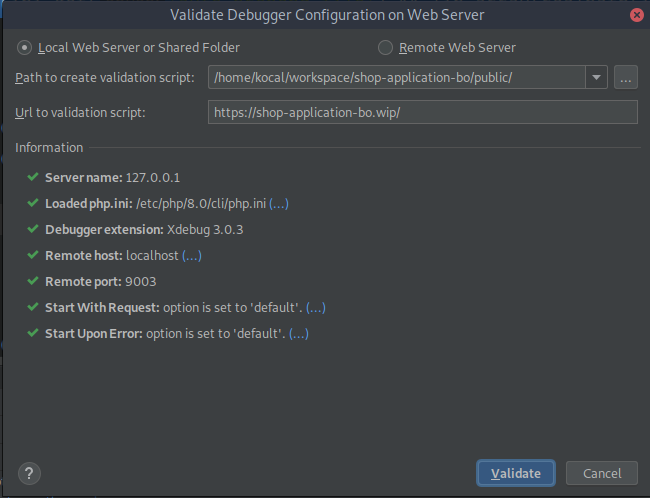Open help with the question mark icon
The height and width of the screenshot is (498, 650).
pos(29,473)
